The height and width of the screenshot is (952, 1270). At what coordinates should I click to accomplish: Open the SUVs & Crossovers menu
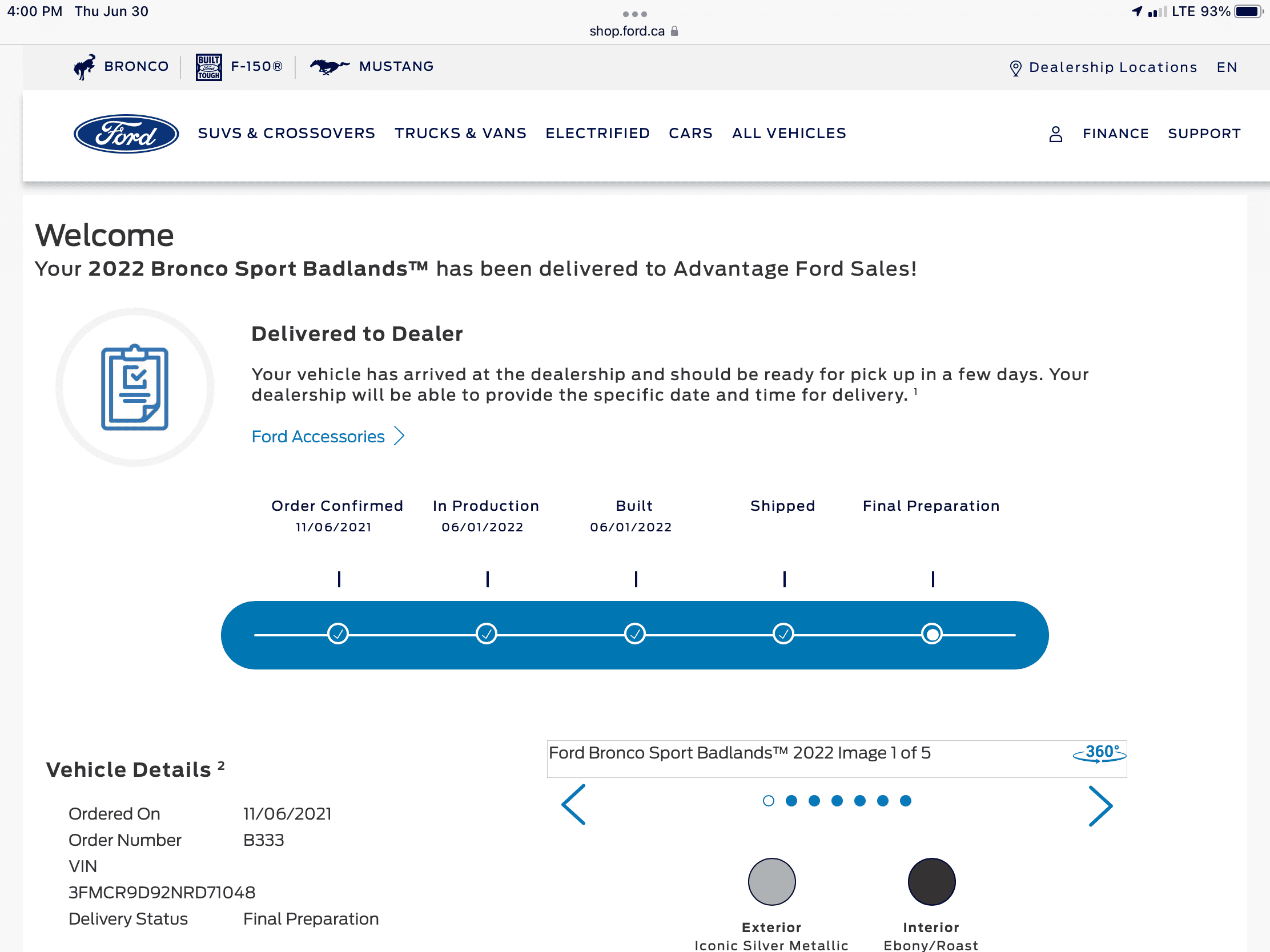click(x=287, y=133)
